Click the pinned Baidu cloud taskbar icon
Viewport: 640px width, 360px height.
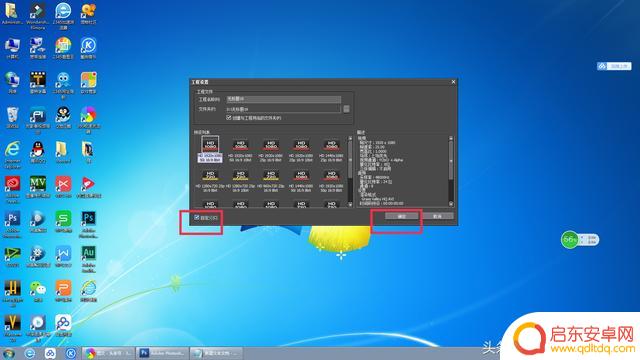50,353
